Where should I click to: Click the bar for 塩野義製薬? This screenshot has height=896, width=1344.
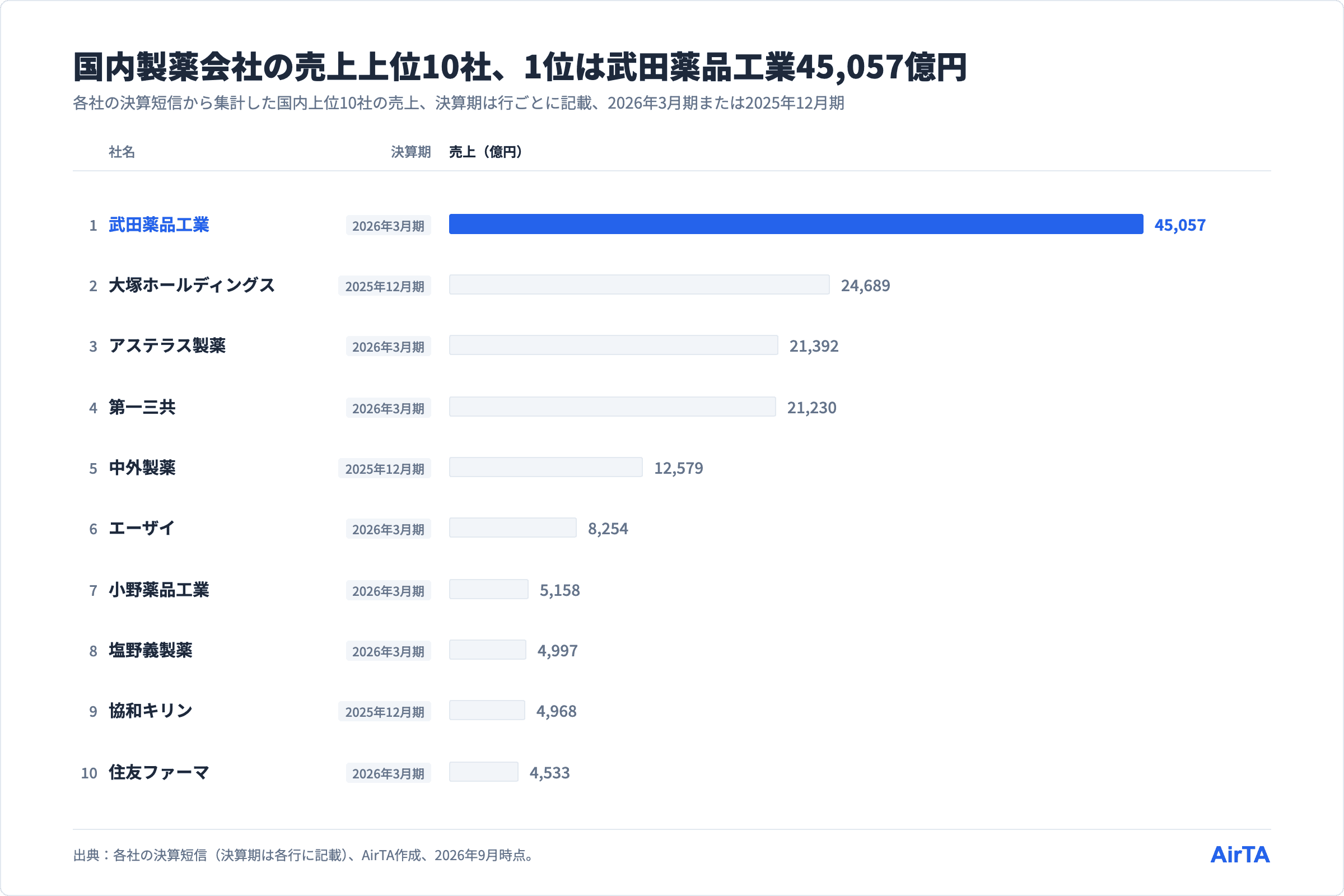[487, 650]
